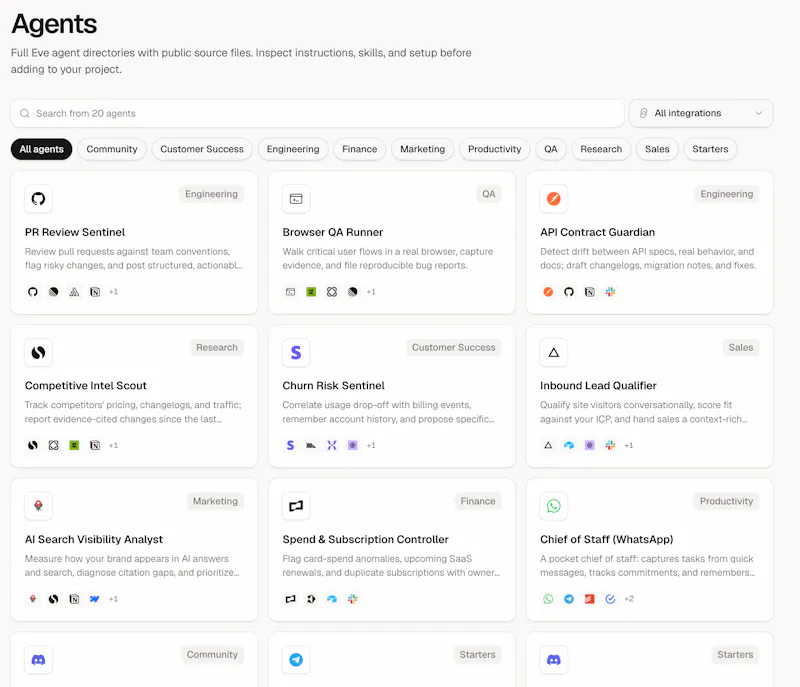
Task: Open the Competitive Intel Scout agent
Action: pyautogui.click(x=86, y=386)
